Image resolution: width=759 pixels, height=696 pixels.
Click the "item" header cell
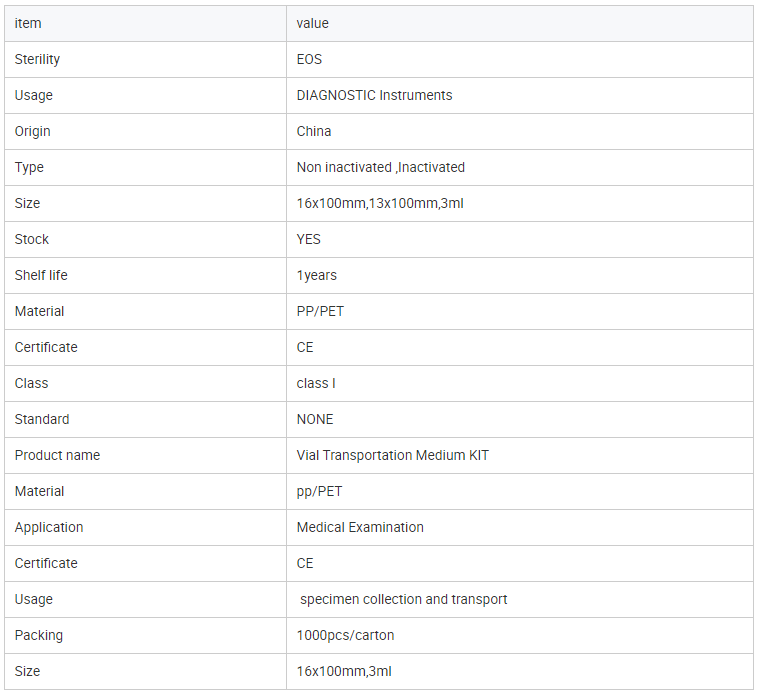click(28, 23)
